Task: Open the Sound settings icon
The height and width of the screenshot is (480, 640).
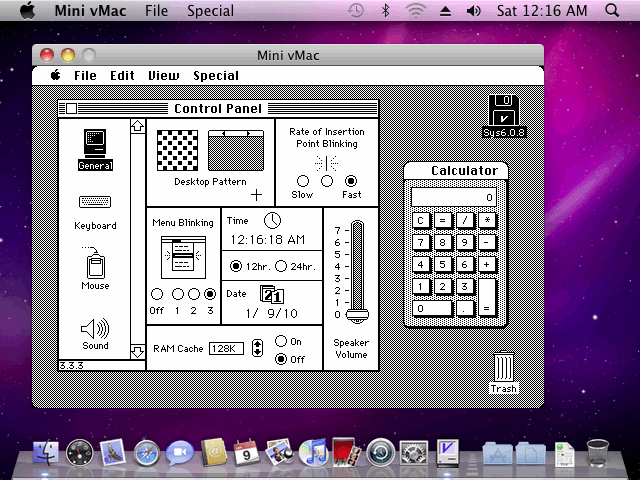Action: (95, 328)
